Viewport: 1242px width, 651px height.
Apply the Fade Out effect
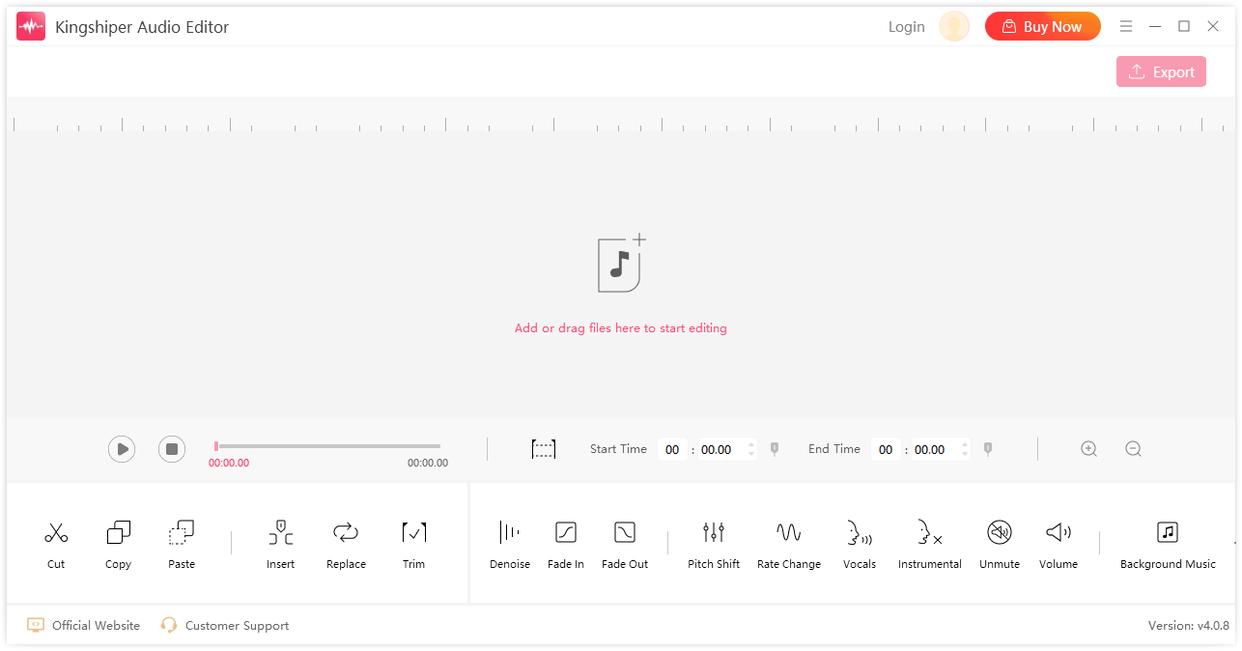(x=624, y=534)
